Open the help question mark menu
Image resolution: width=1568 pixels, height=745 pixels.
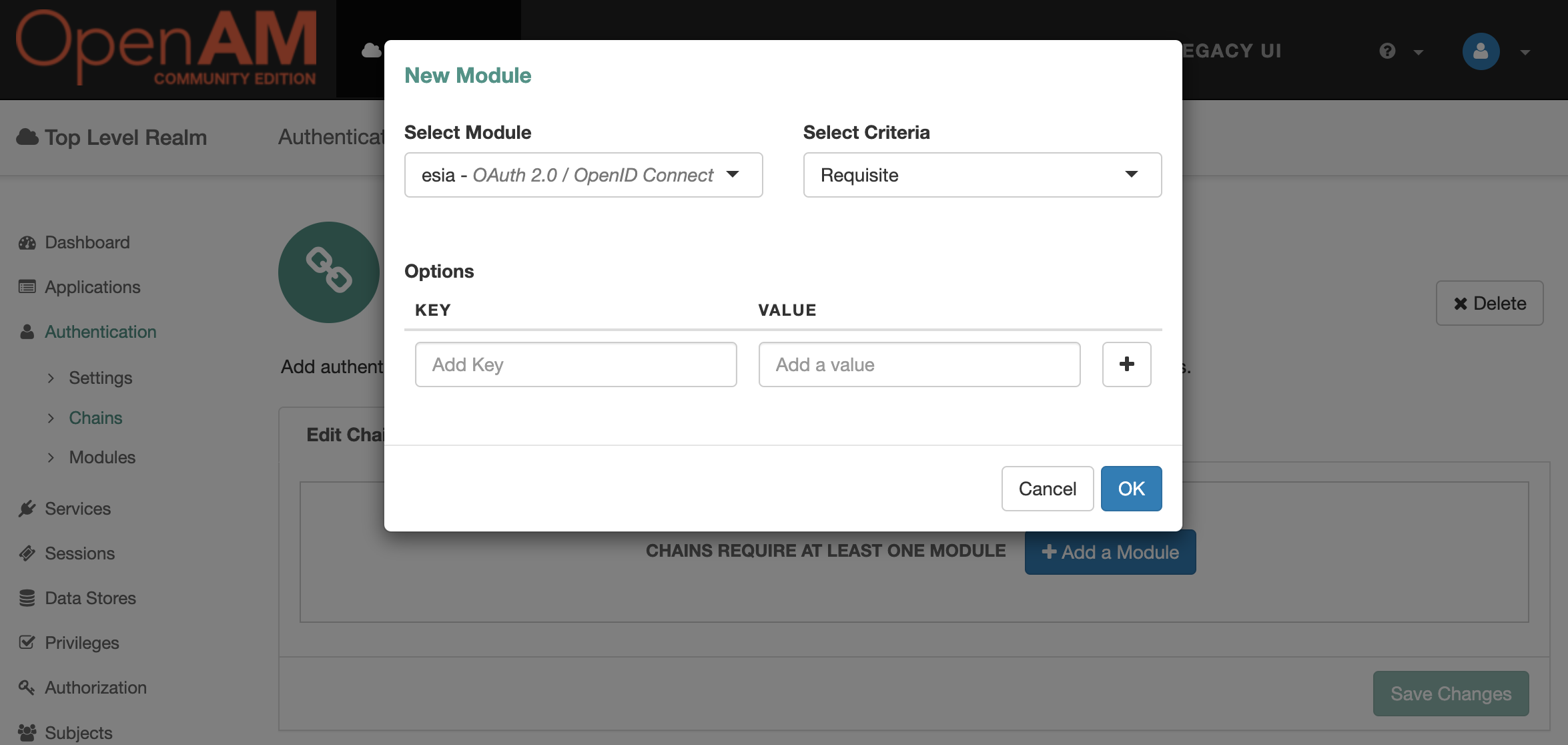[x=1388, y=51]
